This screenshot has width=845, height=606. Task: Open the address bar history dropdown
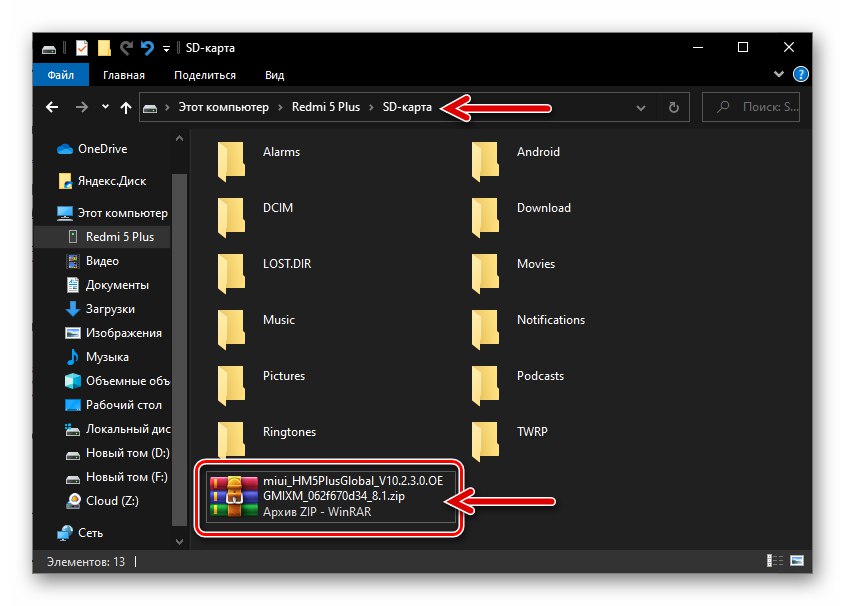[x=641, y=108]
